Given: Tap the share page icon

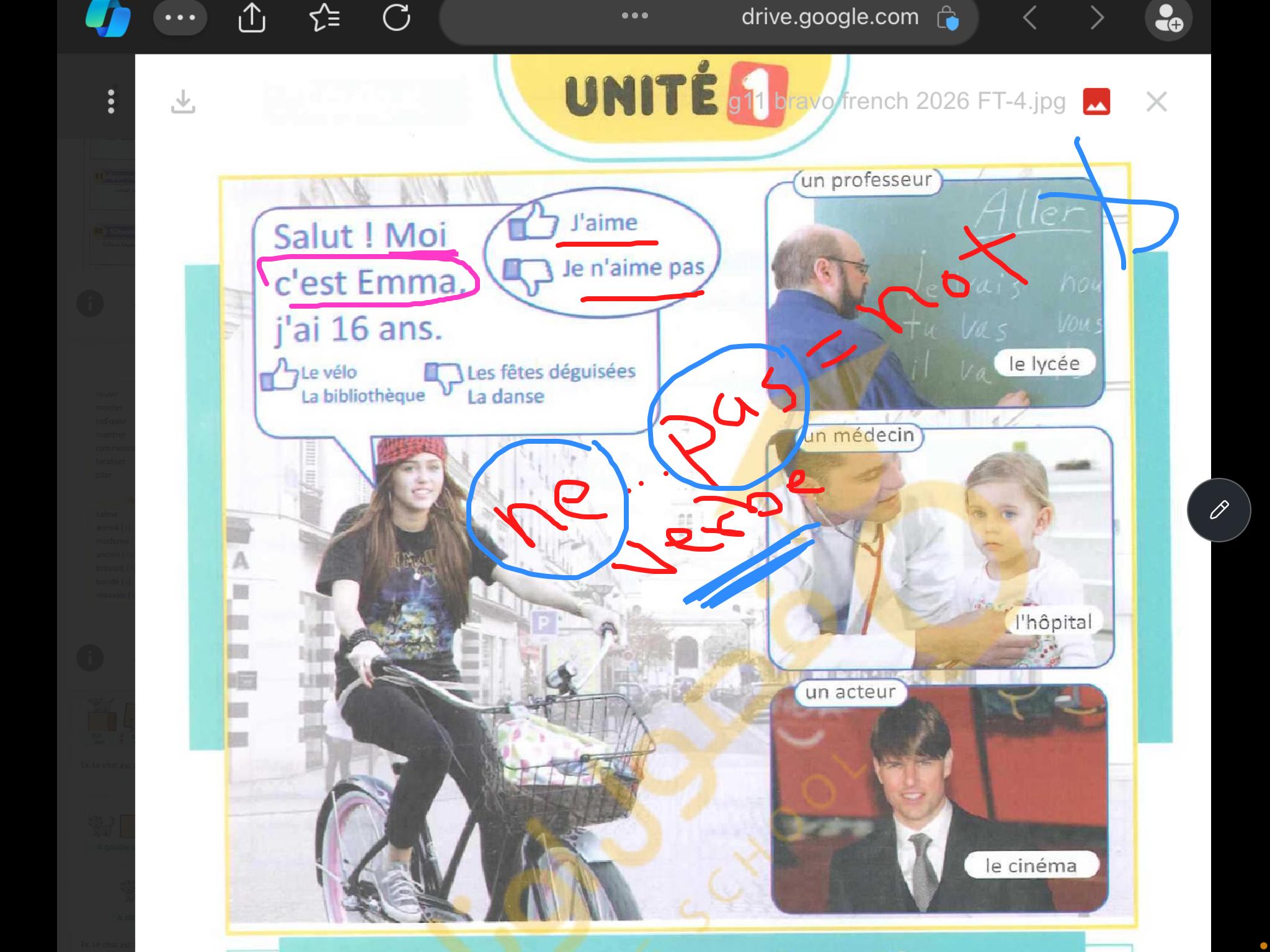Looking at the screenshot, I should [252, 18].
